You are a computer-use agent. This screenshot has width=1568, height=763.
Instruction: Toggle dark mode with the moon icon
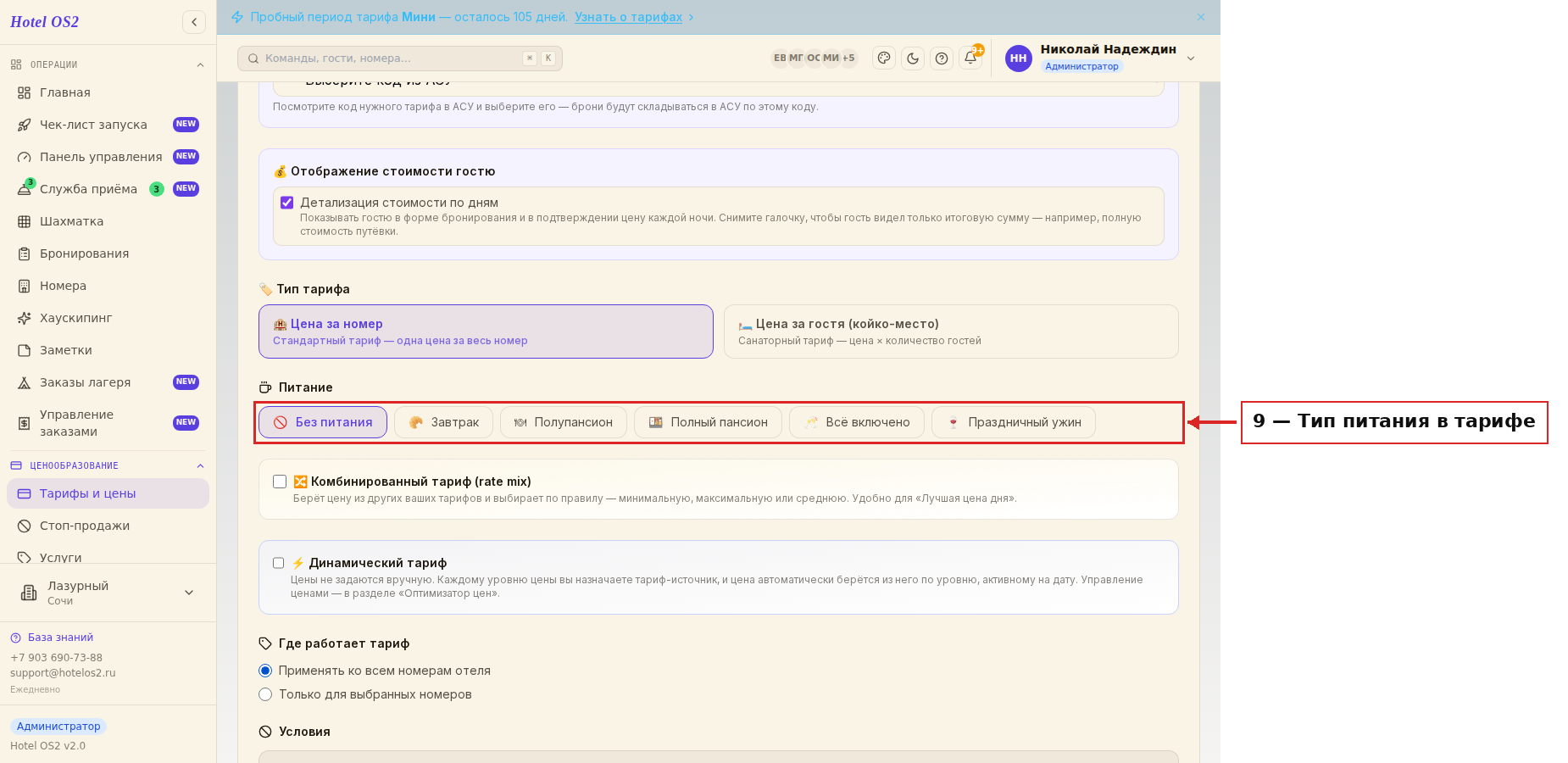point(913,58)
